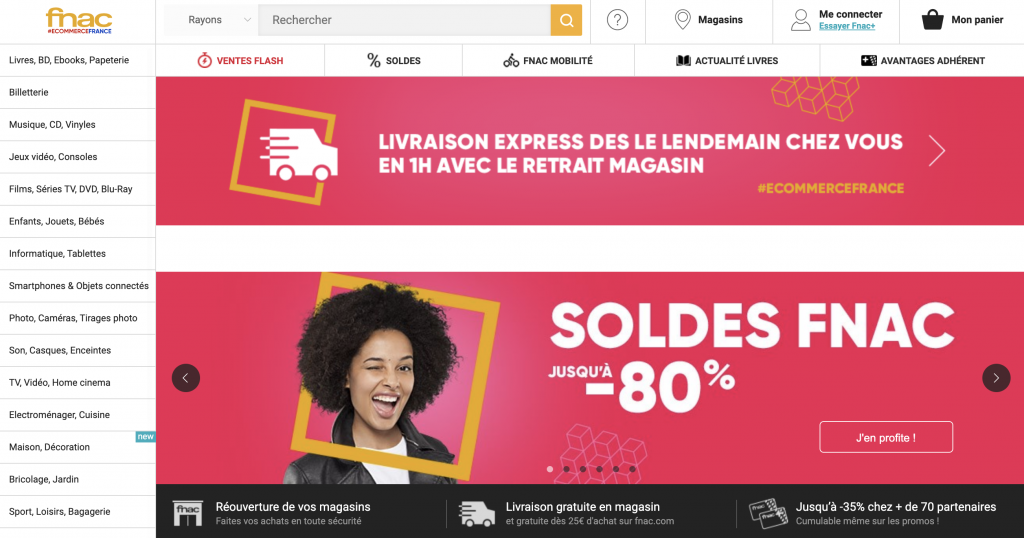Select Jeux vidéo, Consoles category
1024x538 pixels.
78,157
